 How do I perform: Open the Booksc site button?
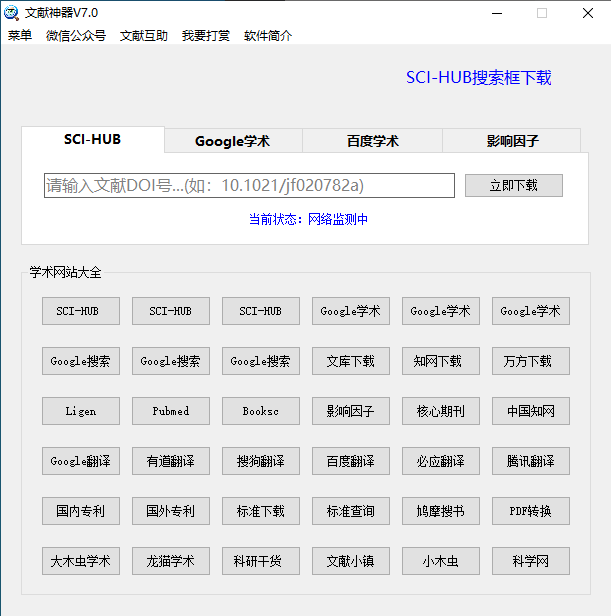point(261,411)
